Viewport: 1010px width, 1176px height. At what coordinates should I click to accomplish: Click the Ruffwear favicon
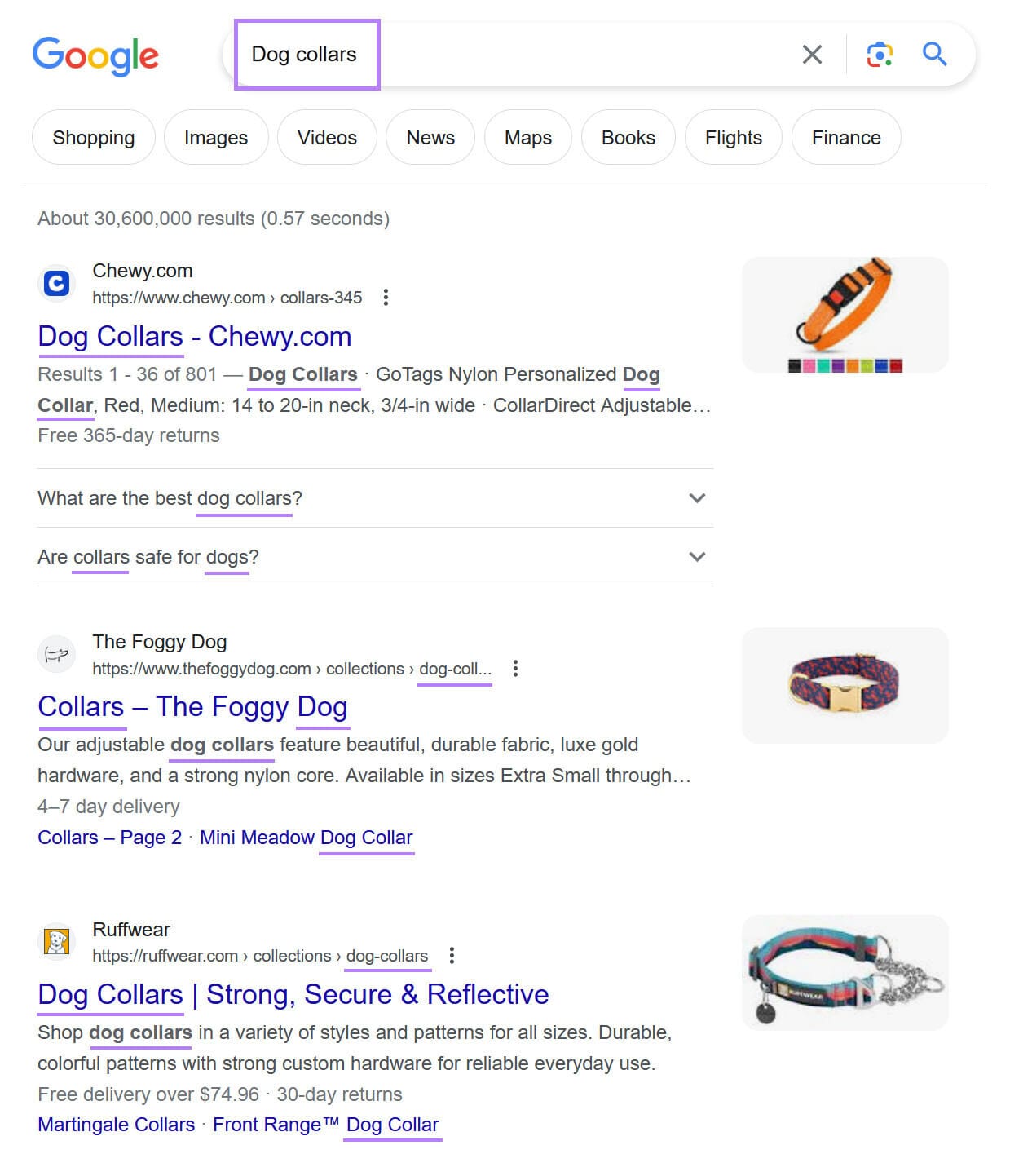click(x=56, y=942)
